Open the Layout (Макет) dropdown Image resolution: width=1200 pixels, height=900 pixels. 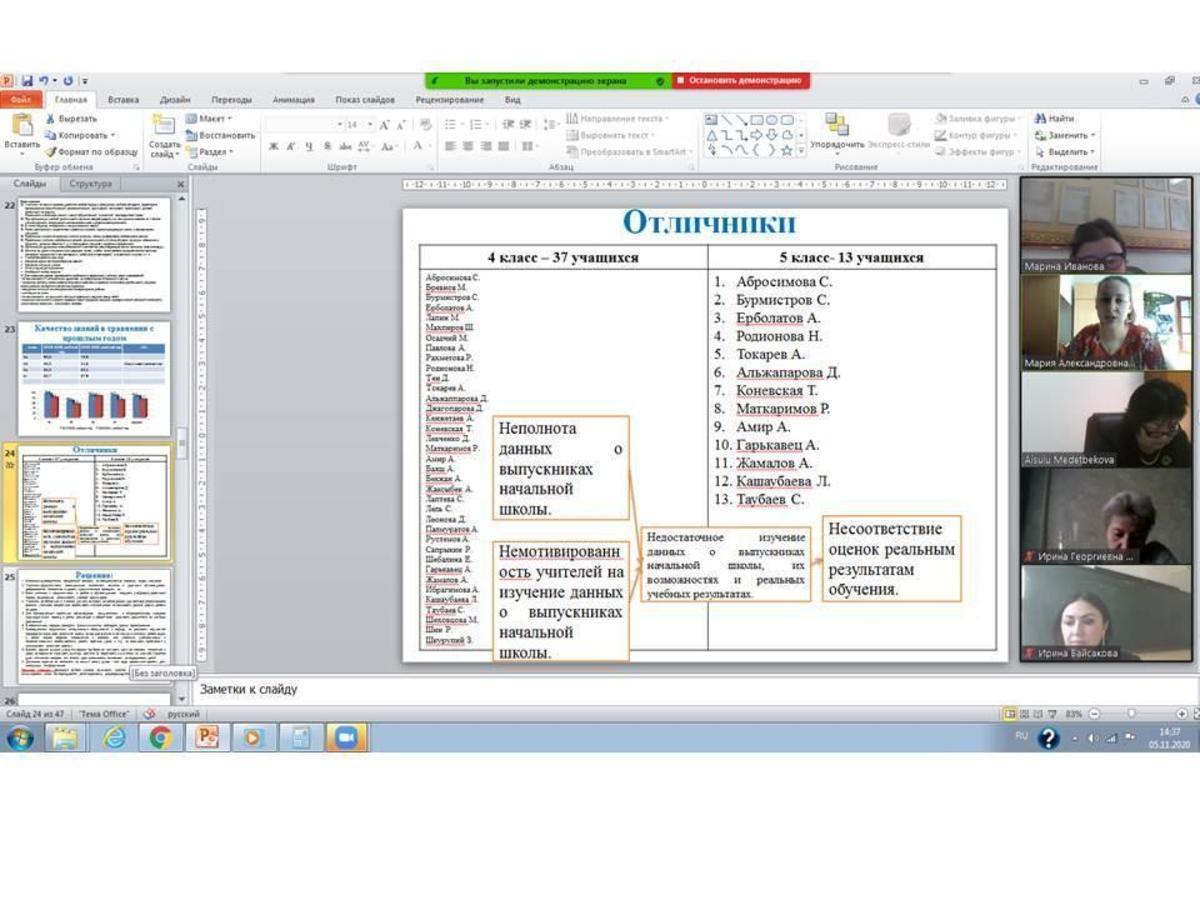(210, 118)
